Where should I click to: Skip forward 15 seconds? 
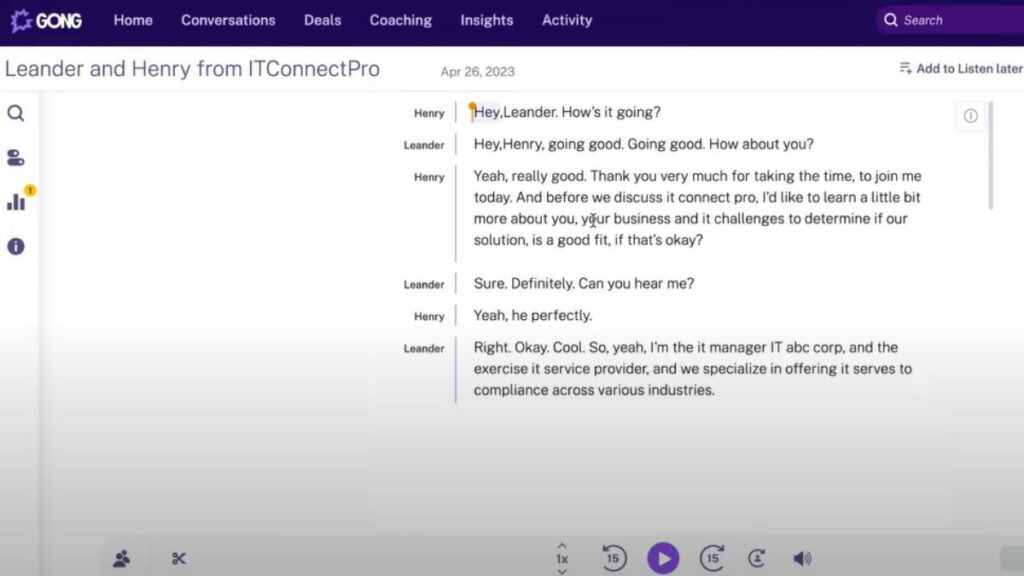tap(712, 558)
